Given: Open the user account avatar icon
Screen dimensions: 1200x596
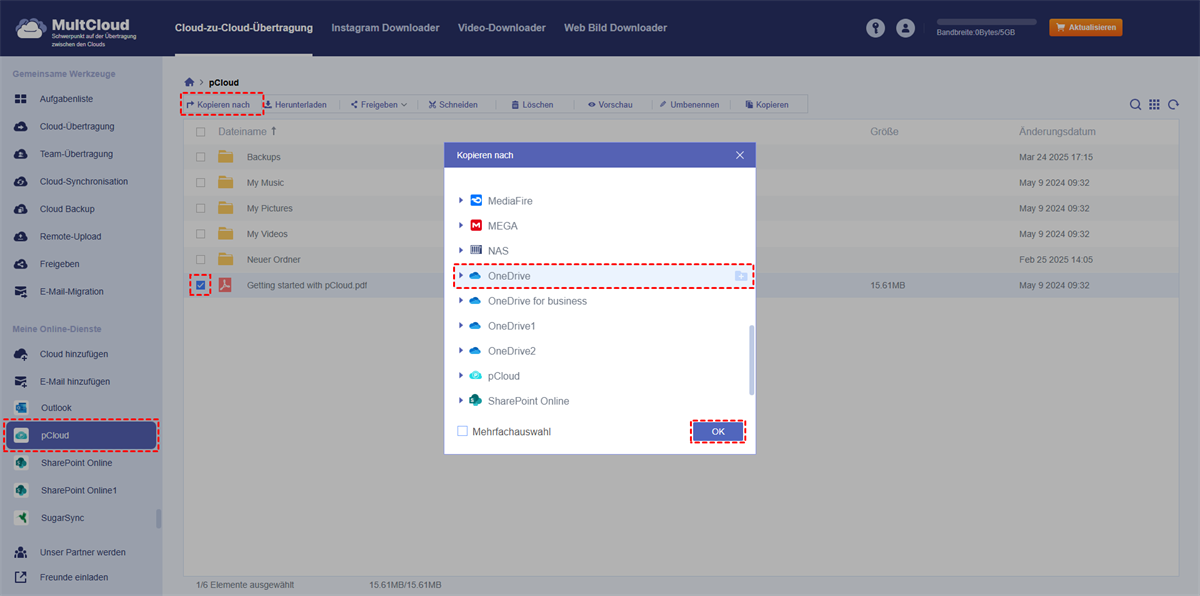Looking at the screenshot, I should click(905, 29).
